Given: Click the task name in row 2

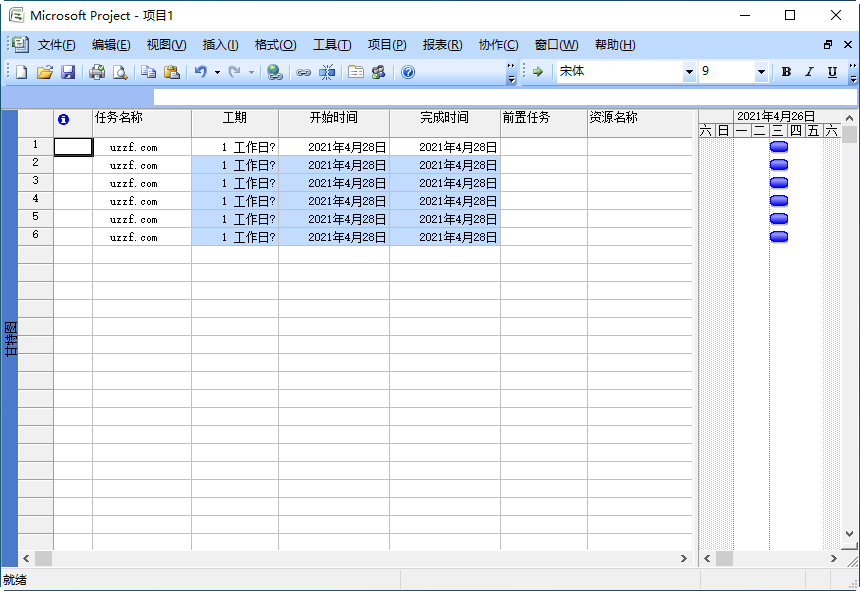Looking at the screenshot, I should 134,166.
